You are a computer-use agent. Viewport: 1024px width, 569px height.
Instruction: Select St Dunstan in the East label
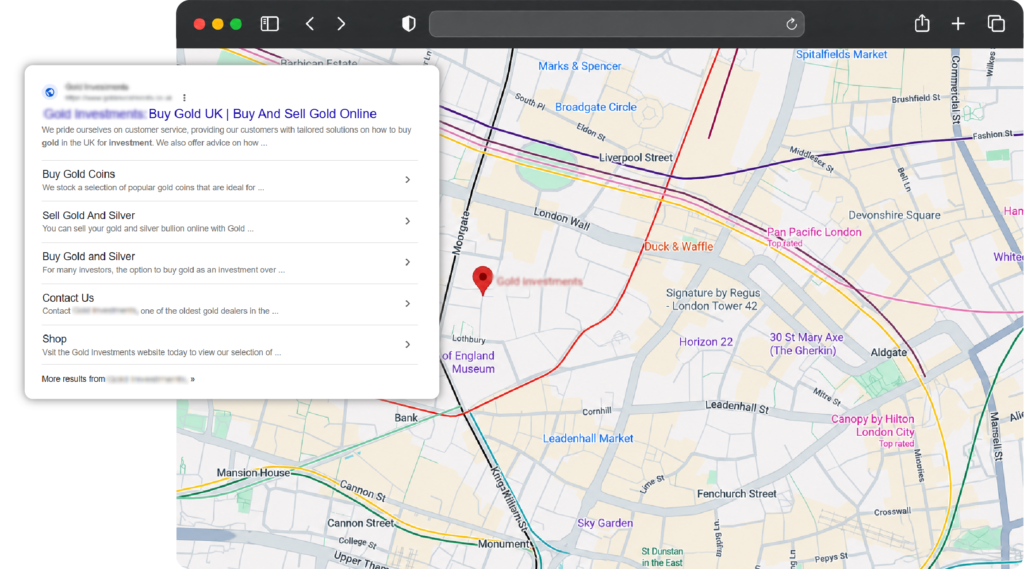(662, 557)
